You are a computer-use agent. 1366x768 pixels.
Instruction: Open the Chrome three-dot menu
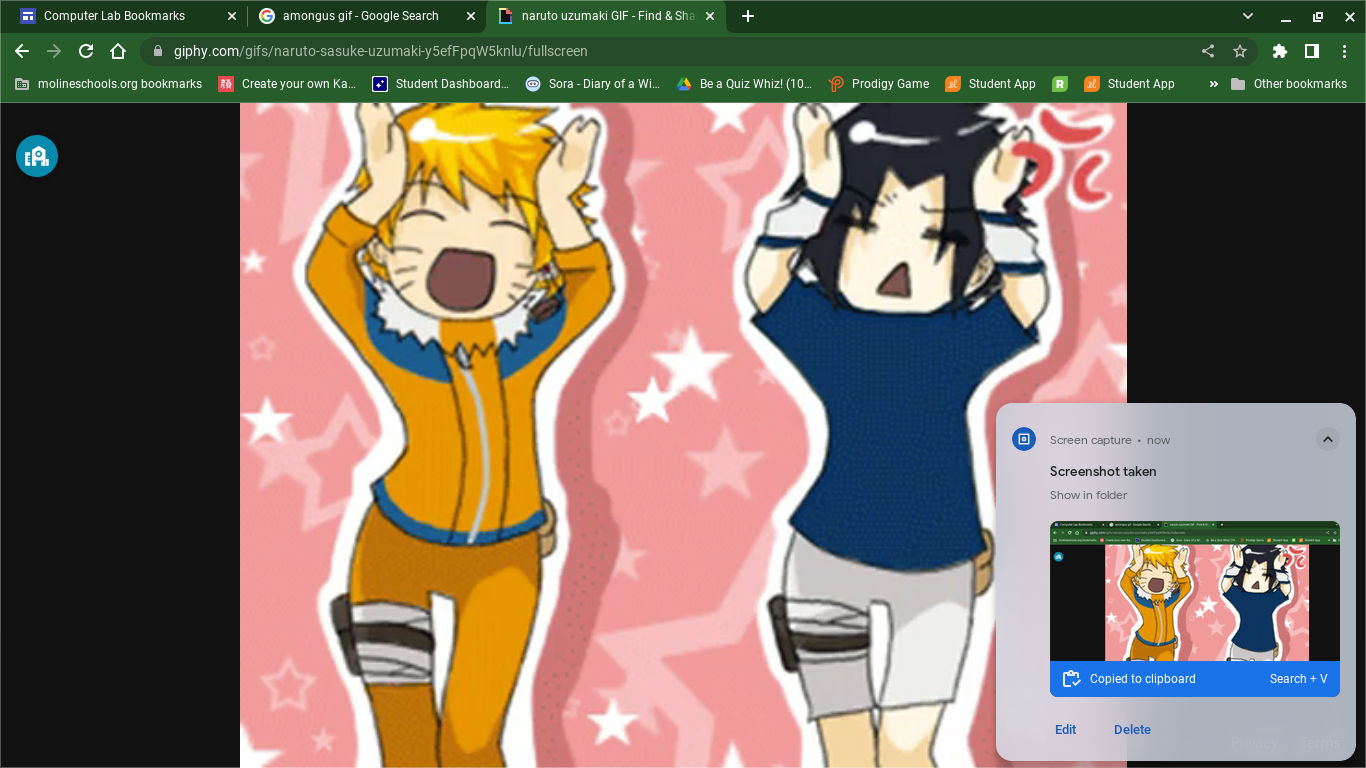(1344, 51)
